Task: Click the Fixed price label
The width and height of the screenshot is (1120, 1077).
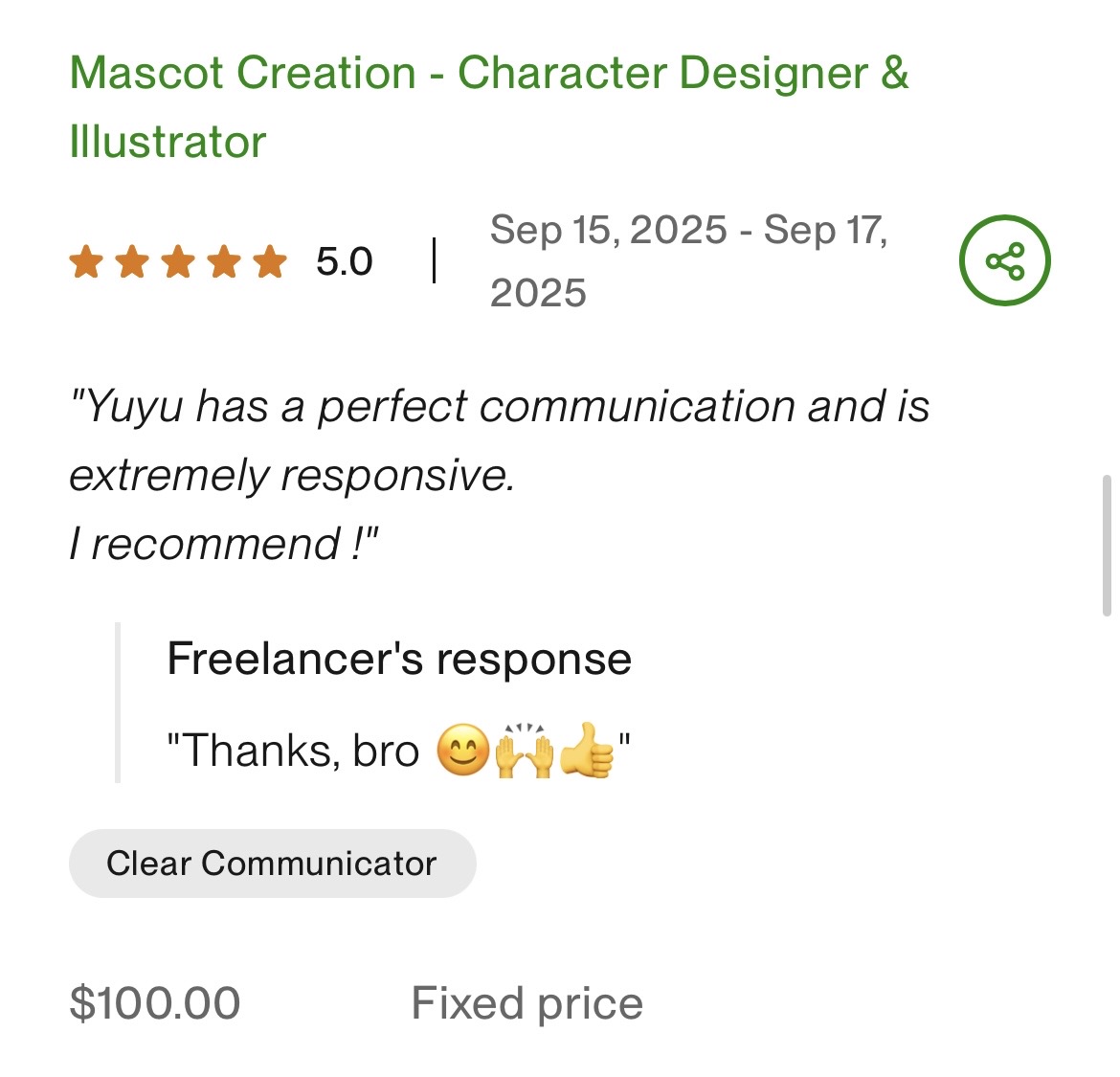Action: 526,1003
